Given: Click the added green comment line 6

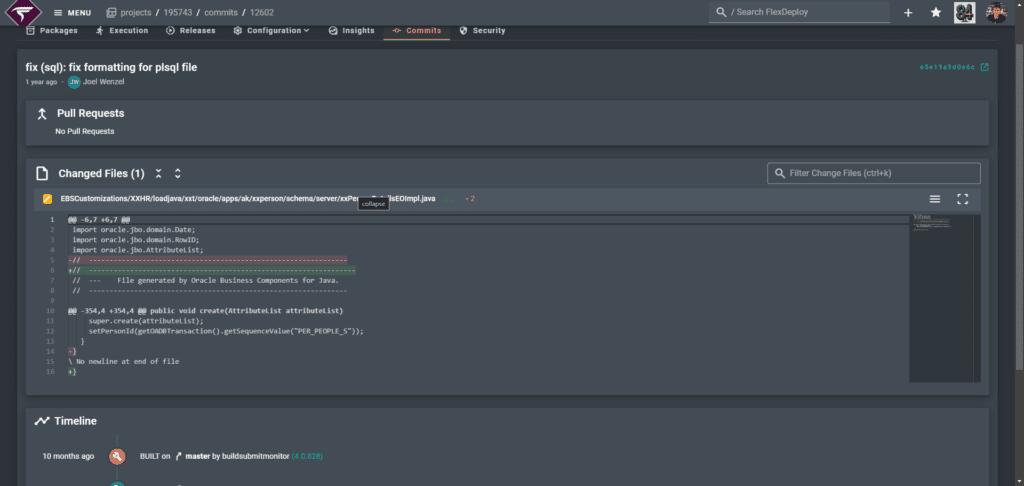Looking at the screenshot, I should 212,270.
